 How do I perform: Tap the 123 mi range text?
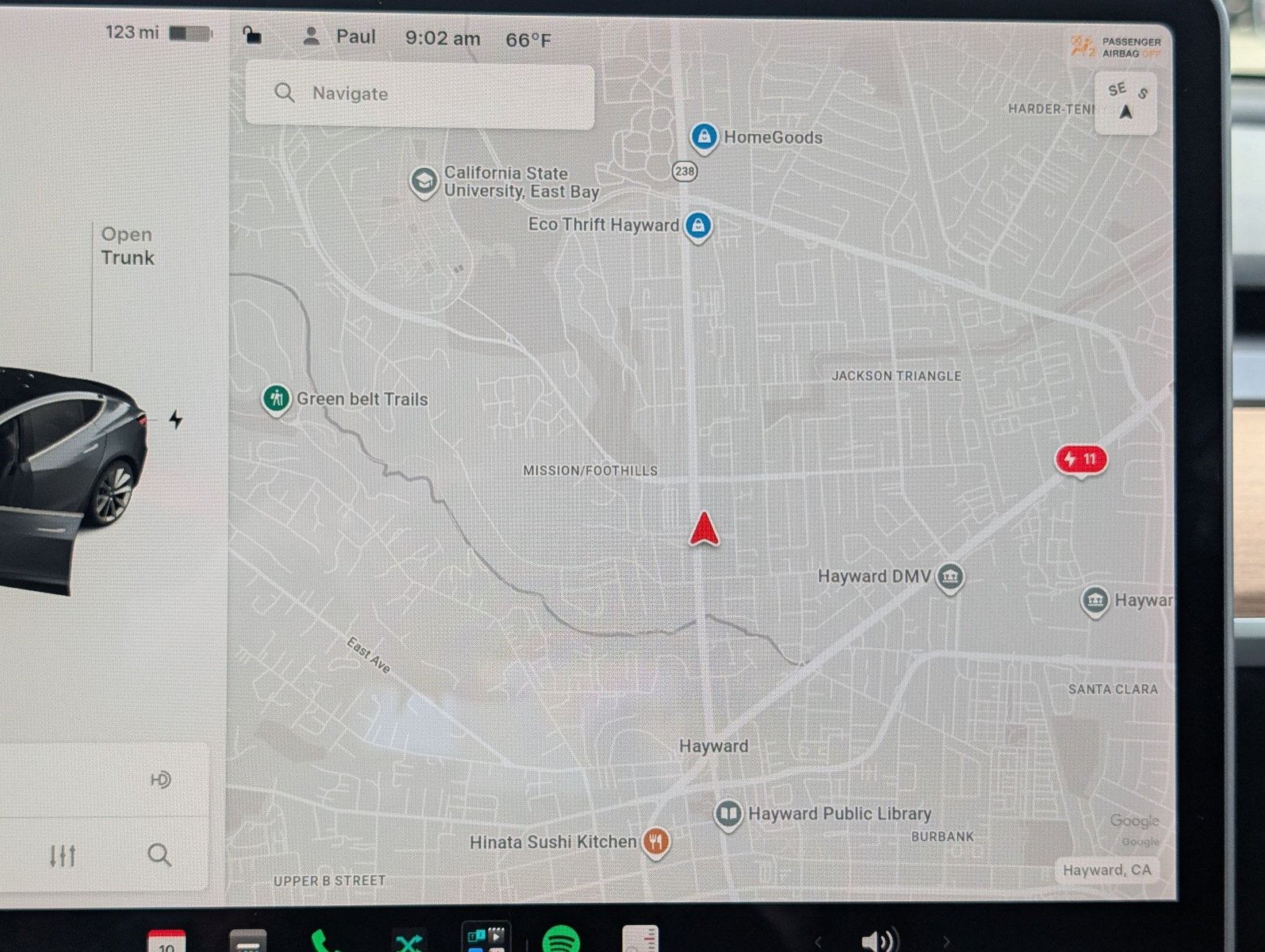coord(132,33)
